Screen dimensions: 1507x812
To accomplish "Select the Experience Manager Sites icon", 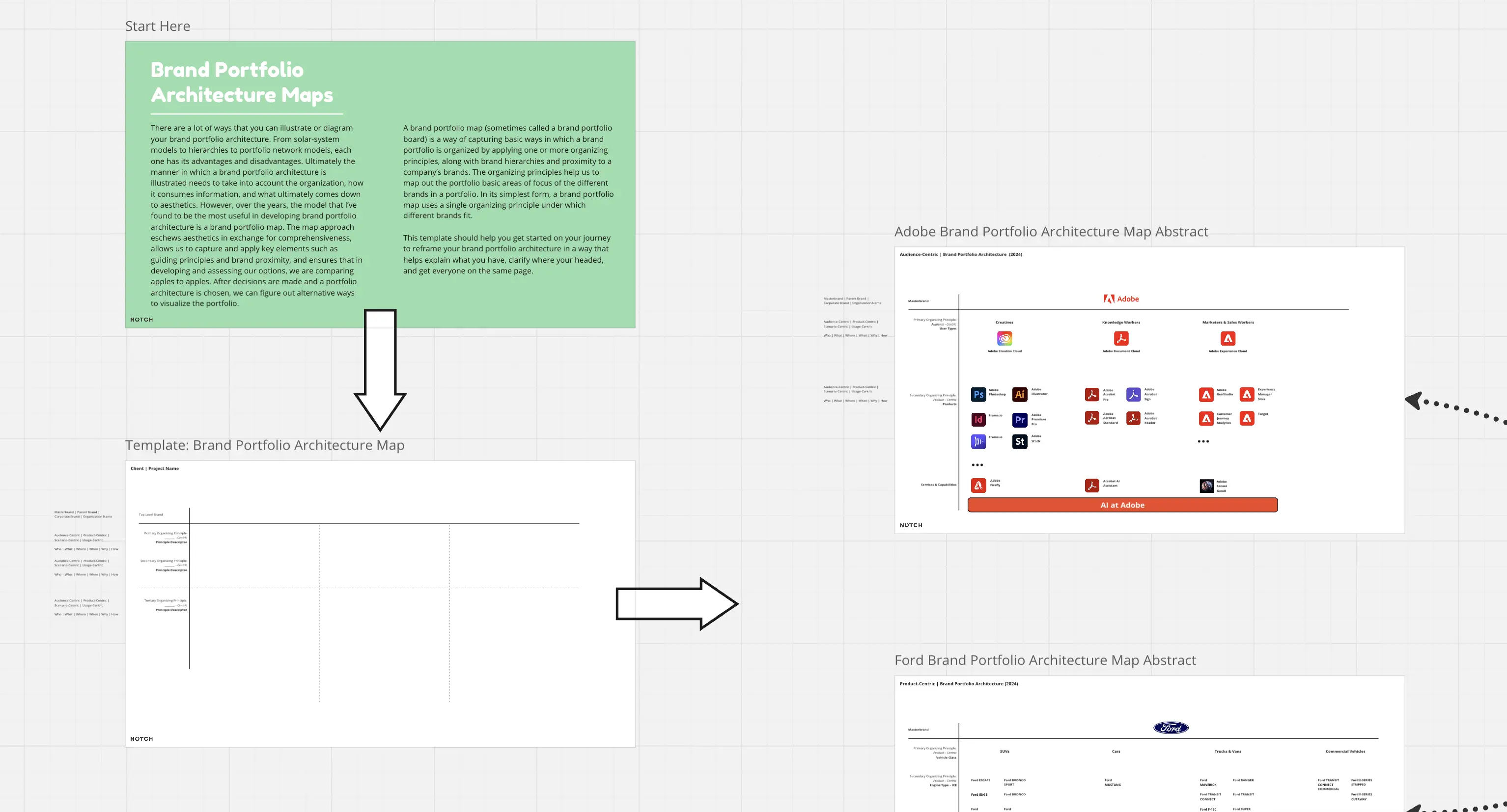I will coord(1247,395).
